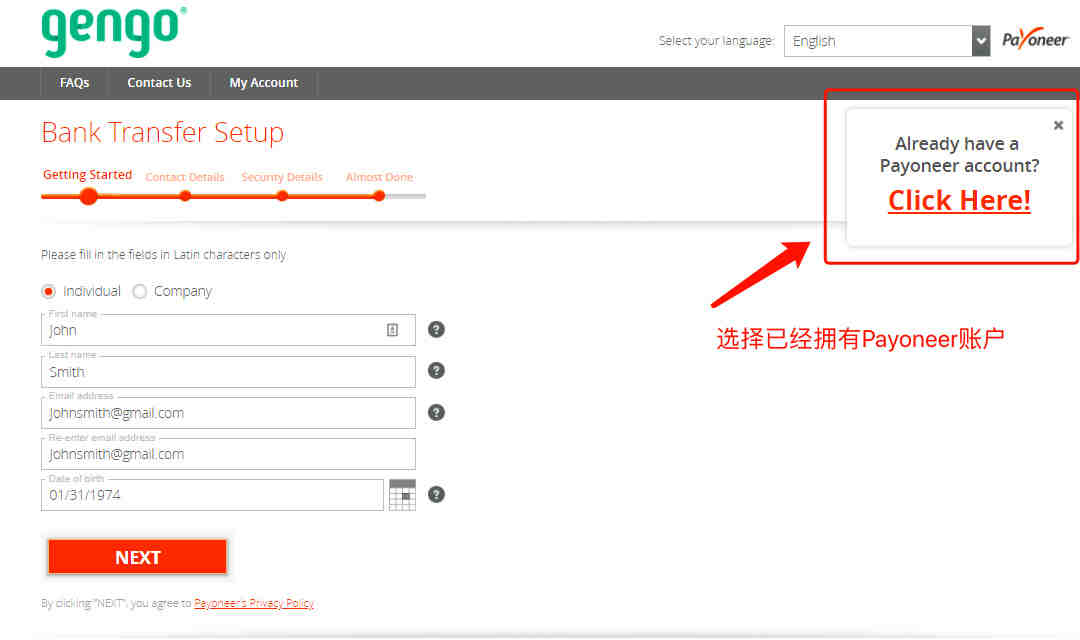
Task: Open help icon for Last name
Action: pos(436,371)
